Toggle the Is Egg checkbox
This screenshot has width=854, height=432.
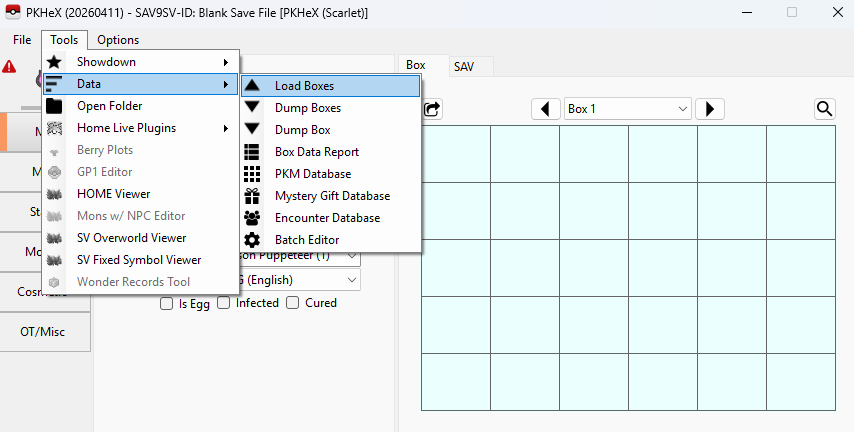(167, 303)
